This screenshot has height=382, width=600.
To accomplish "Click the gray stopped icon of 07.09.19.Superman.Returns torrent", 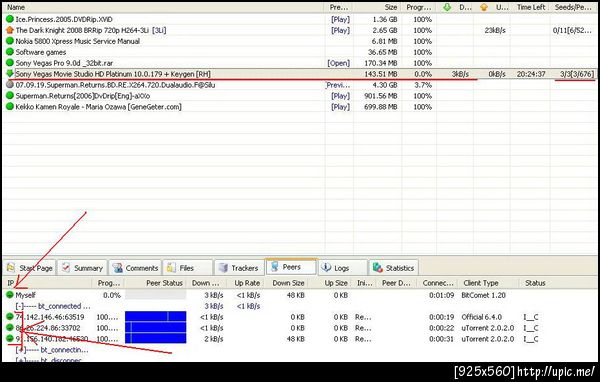I will 10,85.
